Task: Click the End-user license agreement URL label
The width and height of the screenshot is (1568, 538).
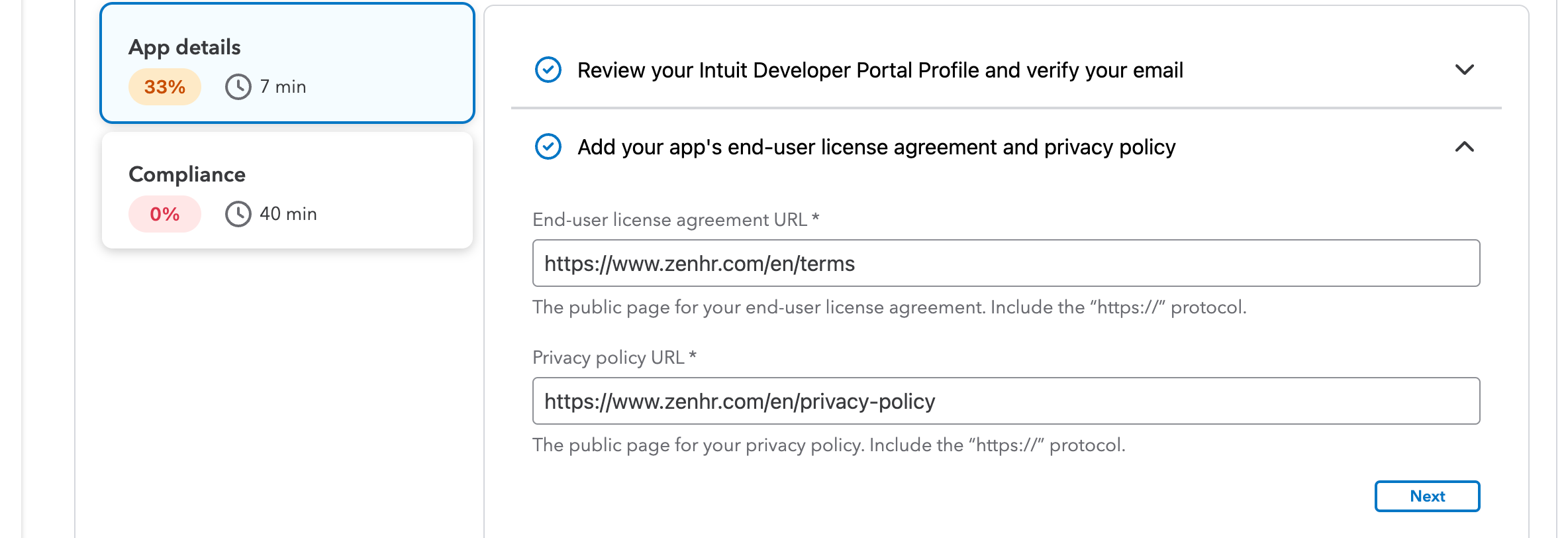Action: [x=675, y=219]
